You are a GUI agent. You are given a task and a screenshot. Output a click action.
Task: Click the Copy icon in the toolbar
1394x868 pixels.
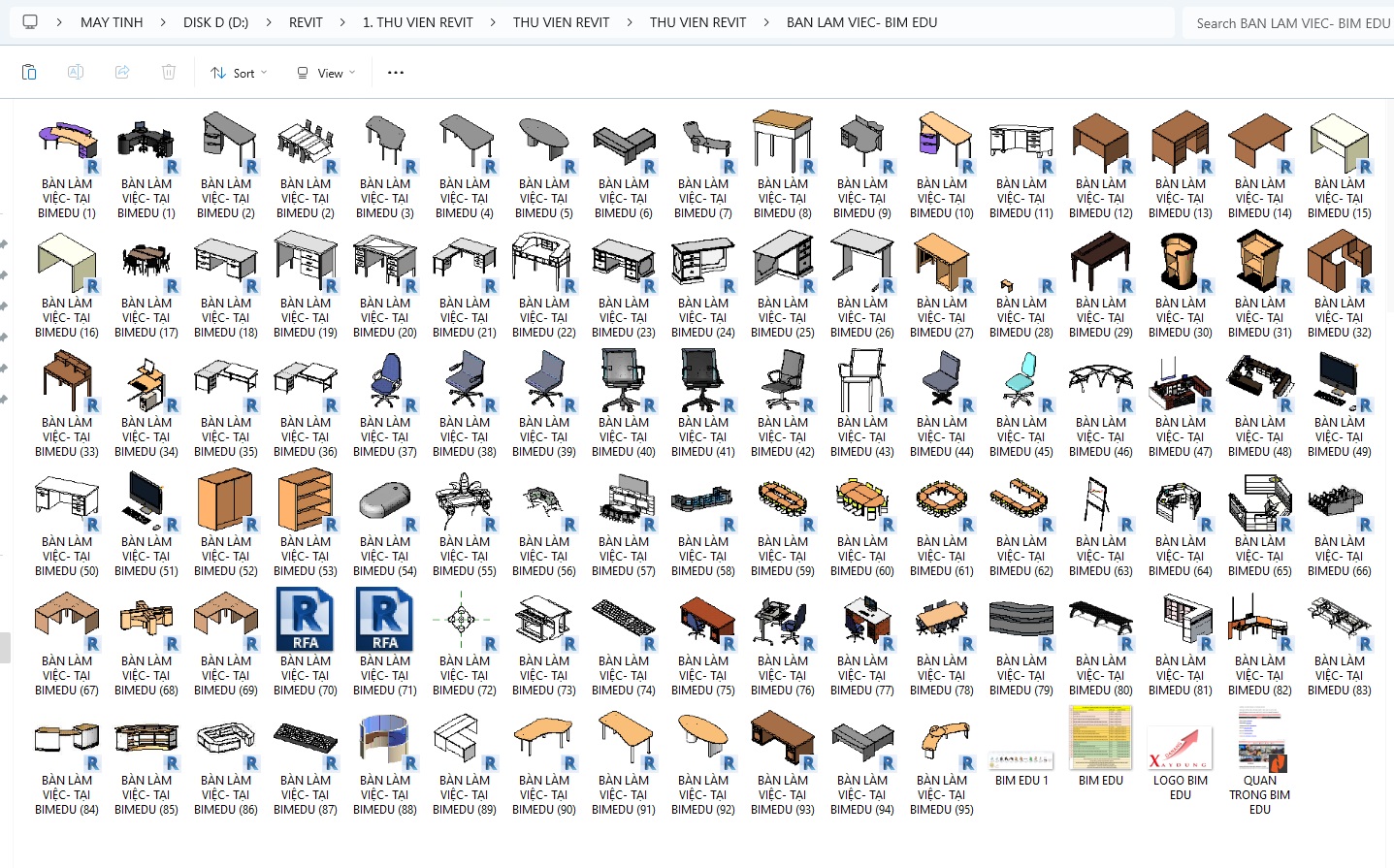pyautogui.click(x=29, y=73)
